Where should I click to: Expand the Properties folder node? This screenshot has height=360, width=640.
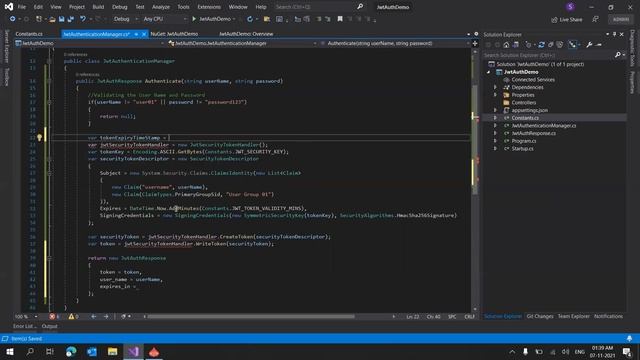tap(495, 95)
